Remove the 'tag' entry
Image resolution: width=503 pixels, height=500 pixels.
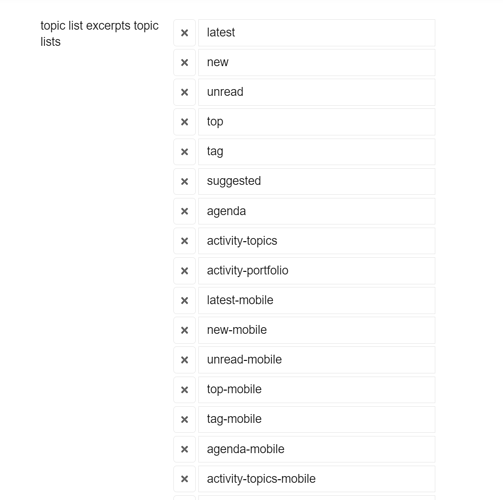pos(184,152)
